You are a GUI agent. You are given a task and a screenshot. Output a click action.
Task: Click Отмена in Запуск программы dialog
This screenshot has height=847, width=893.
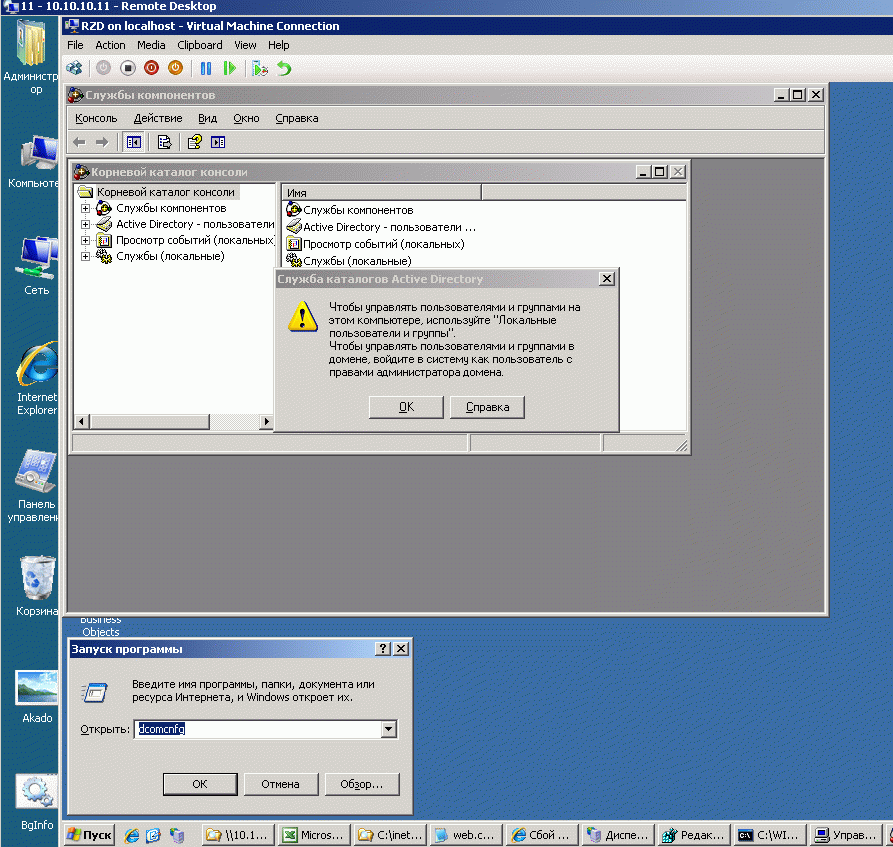click(x=280, y=784)
